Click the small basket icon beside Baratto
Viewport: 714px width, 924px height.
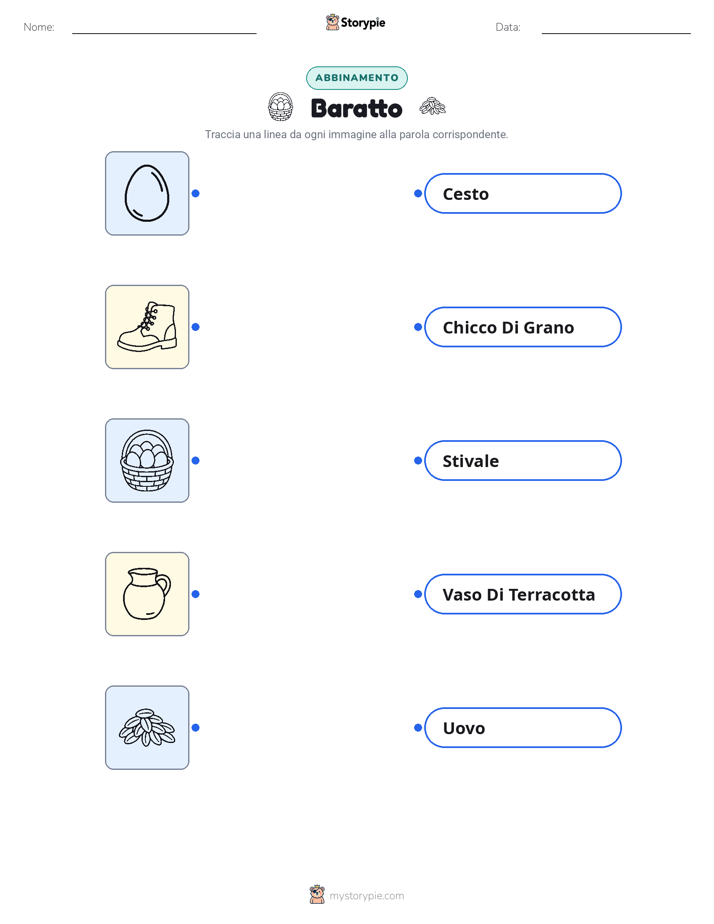[280, 107]
